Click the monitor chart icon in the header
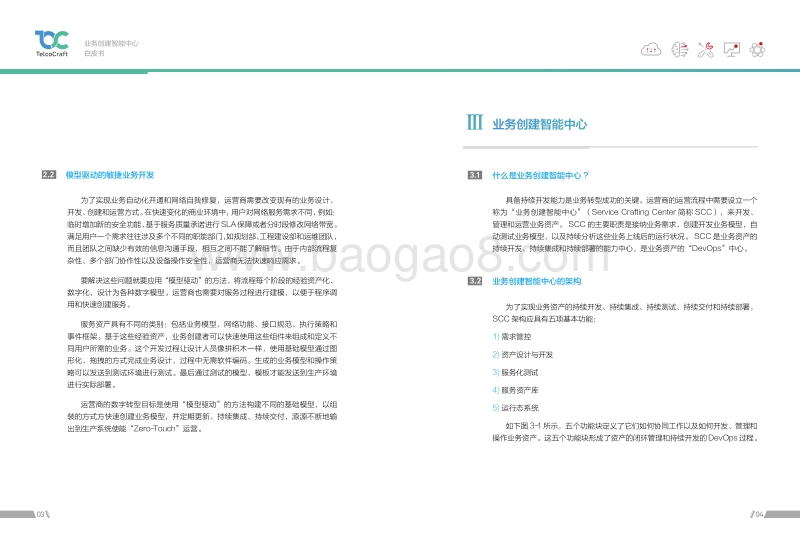The width and height of the screenshot is (800, 543). coord(732,50)
